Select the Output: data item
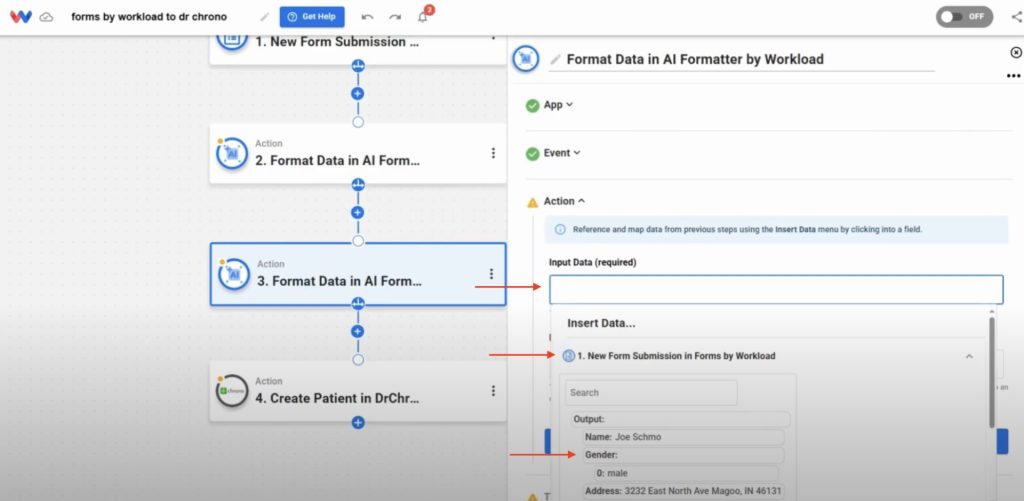 tap(680, 419)
